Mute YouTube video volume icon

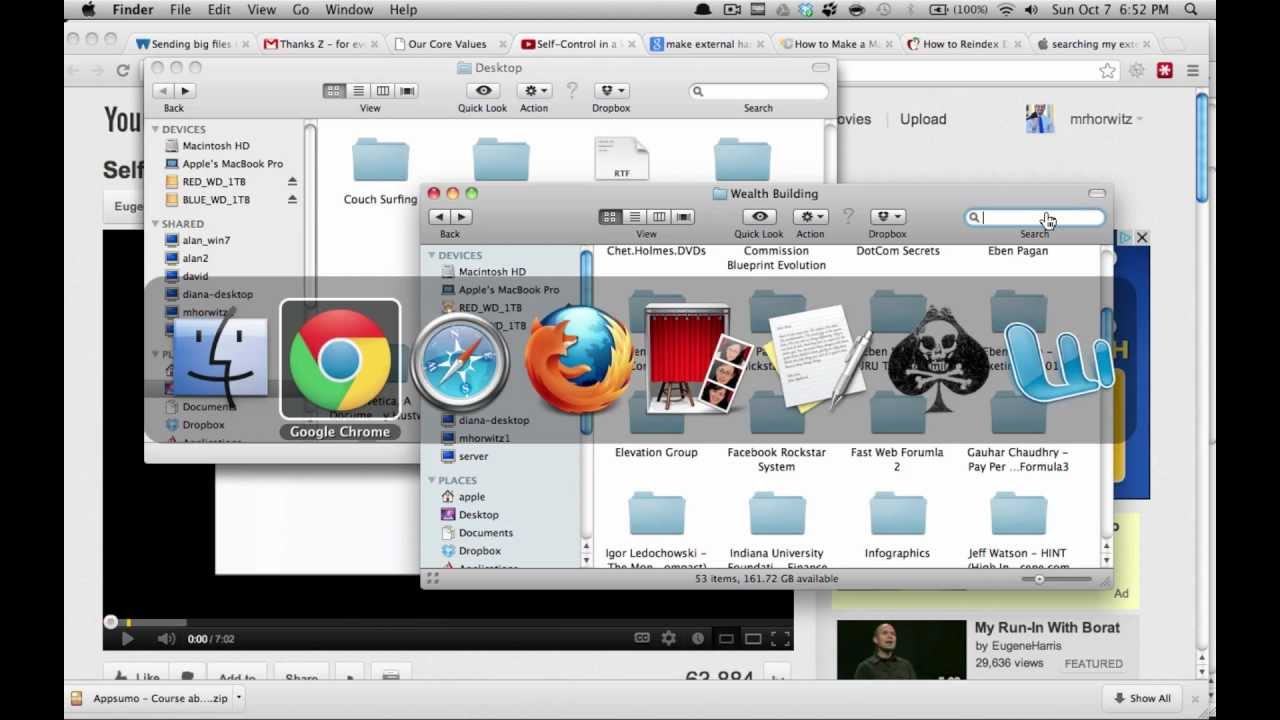click(166, 639)
